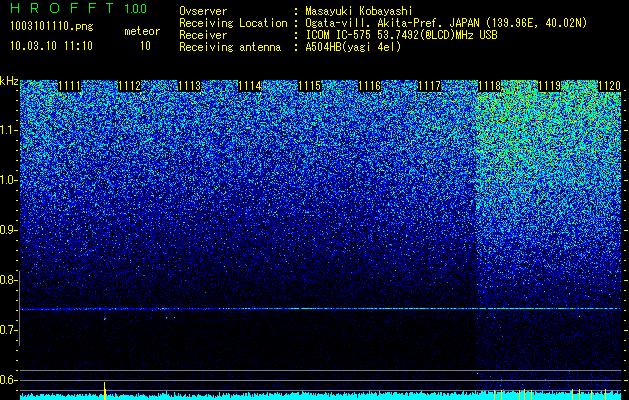
Task: Click the 1118 time marker
Action: tap(490, 86)
